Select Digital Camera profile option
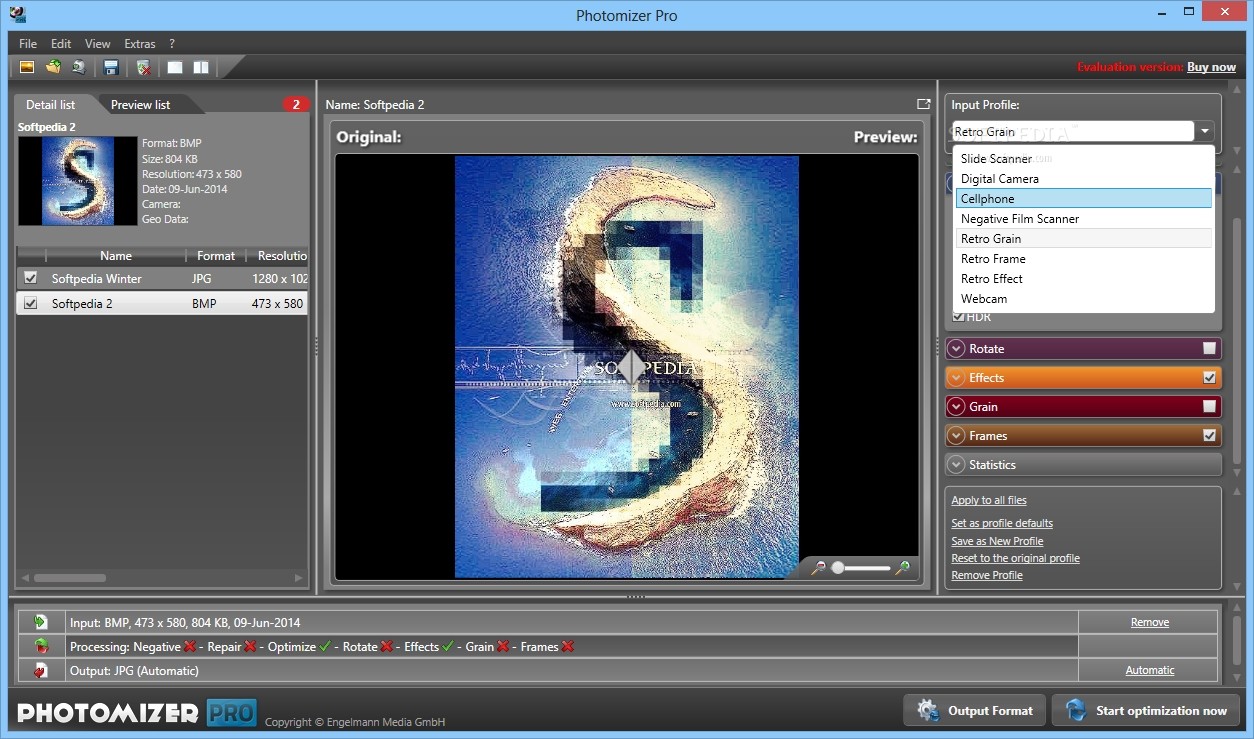The image size is (1254, 739). (1083, 178)
